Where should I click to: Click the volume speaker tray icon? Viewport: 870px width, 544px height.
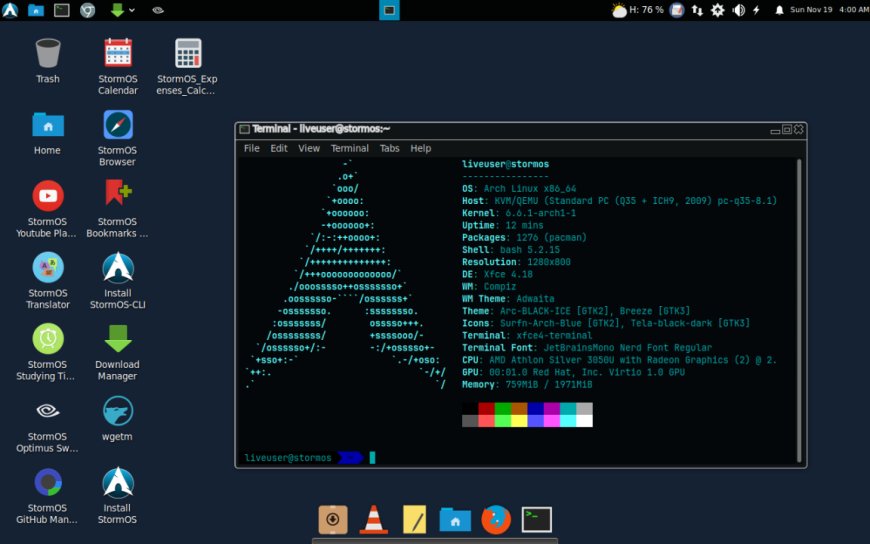pos(739,10)
